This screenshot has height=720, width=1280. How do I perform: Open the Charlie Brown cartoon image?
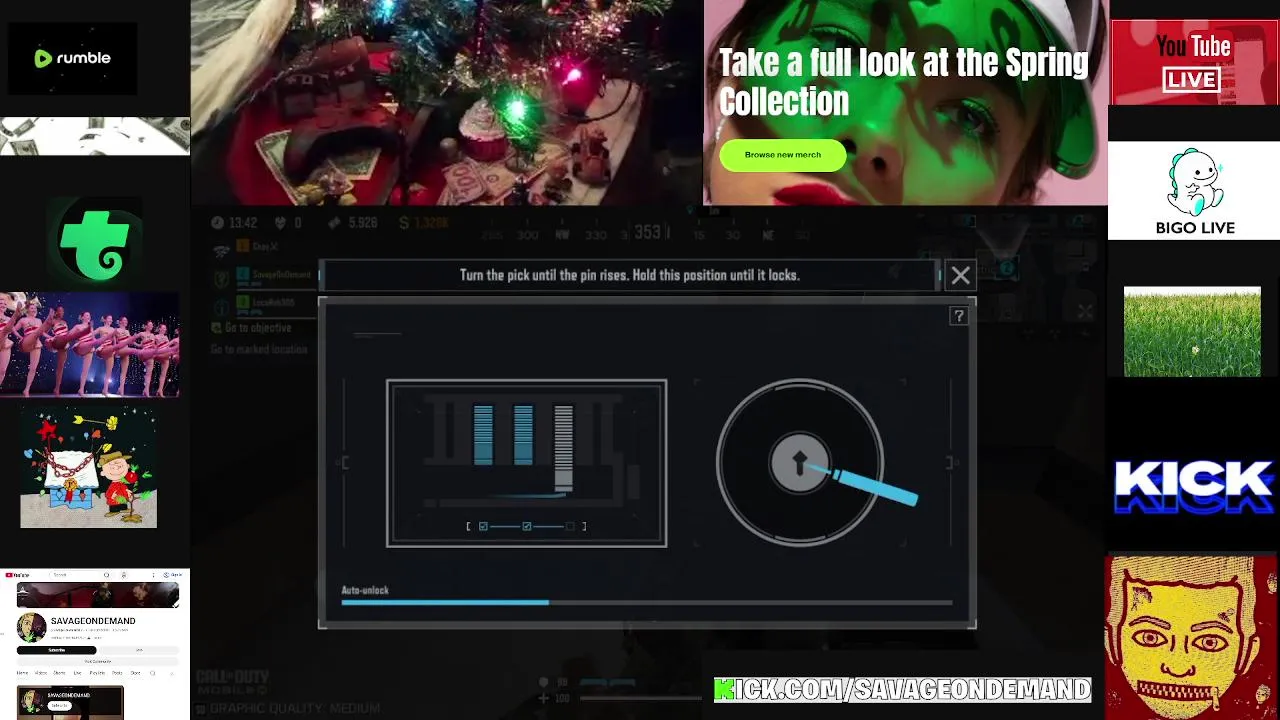tap(89, 468)
